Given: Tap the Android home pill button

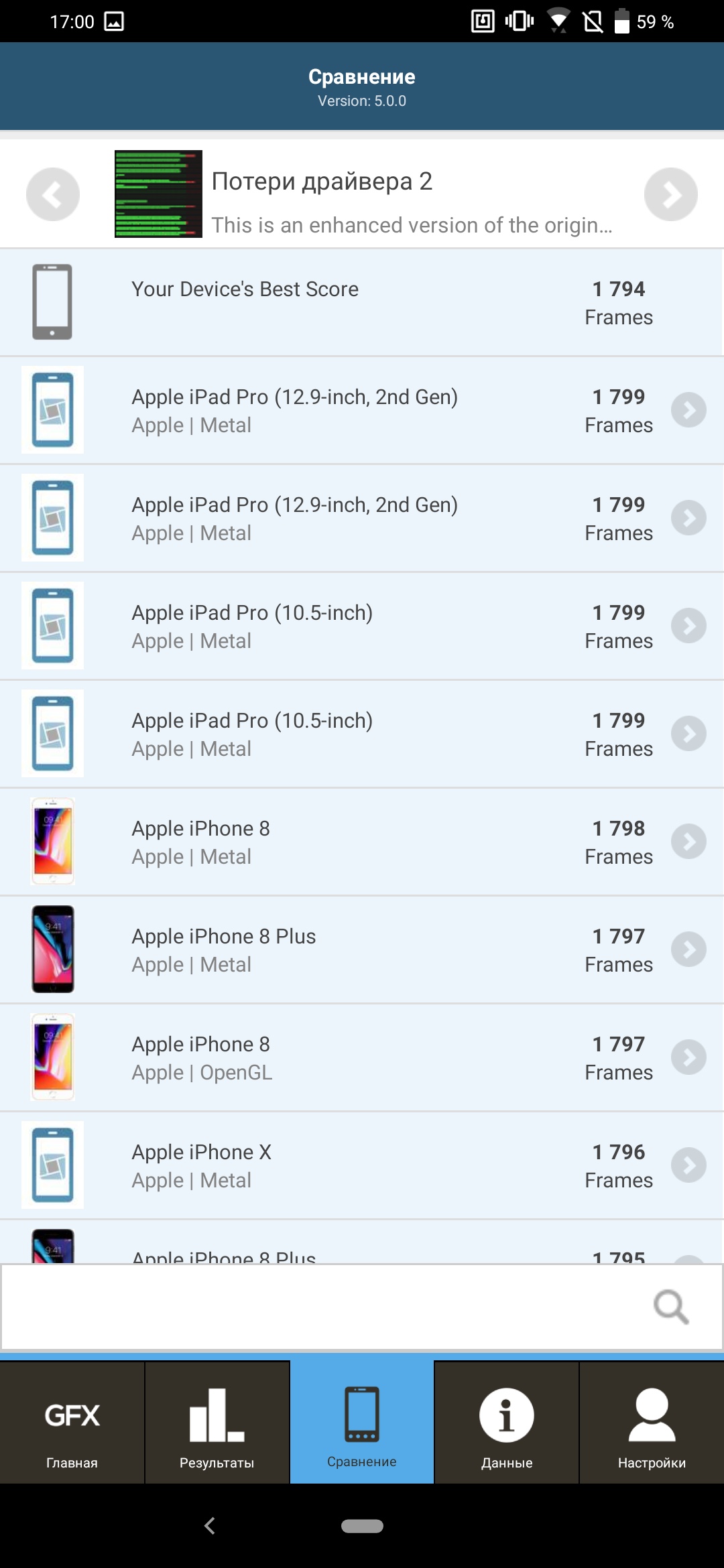Looking at the screenshot, I should (362, 1526).
